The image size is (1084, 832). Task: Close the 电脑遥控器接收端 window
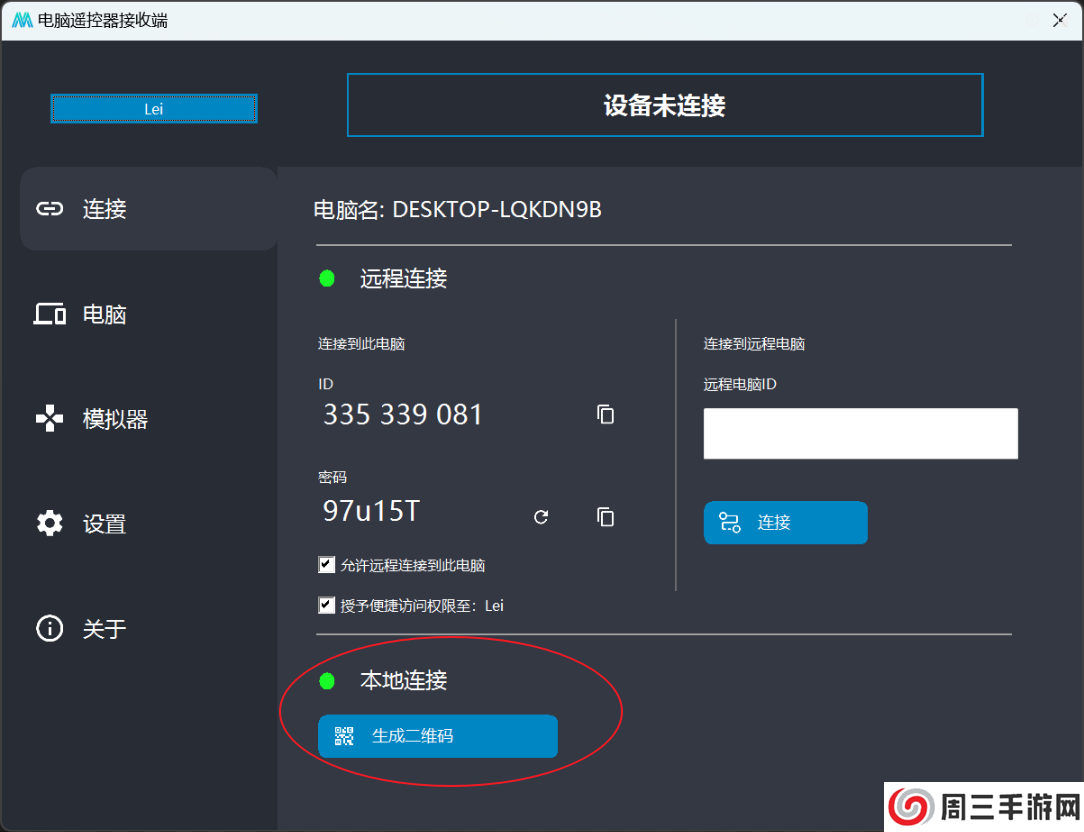coord(1059,20)
